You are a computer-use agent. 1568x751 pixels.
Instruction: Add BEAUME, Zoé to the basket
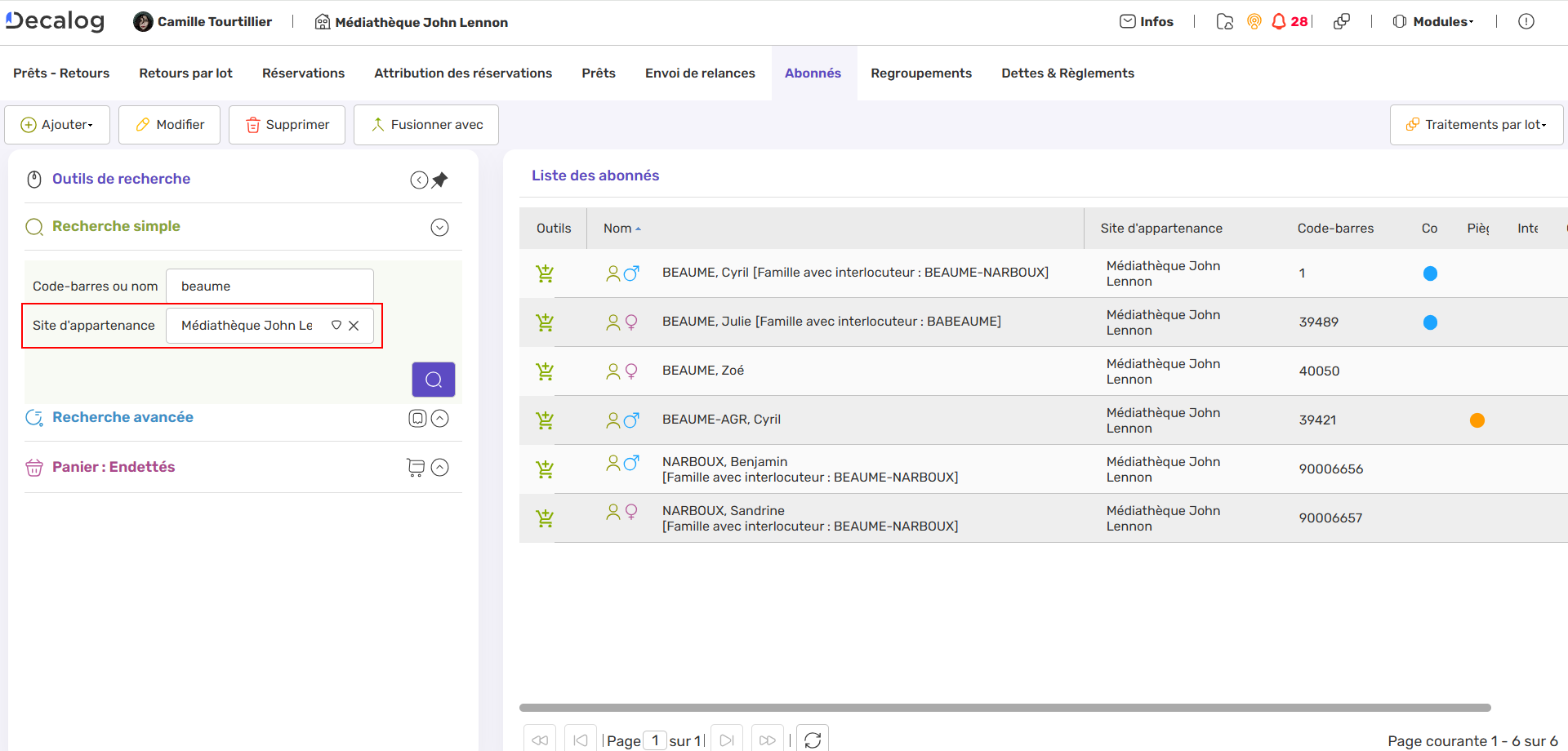coord(545,371)
